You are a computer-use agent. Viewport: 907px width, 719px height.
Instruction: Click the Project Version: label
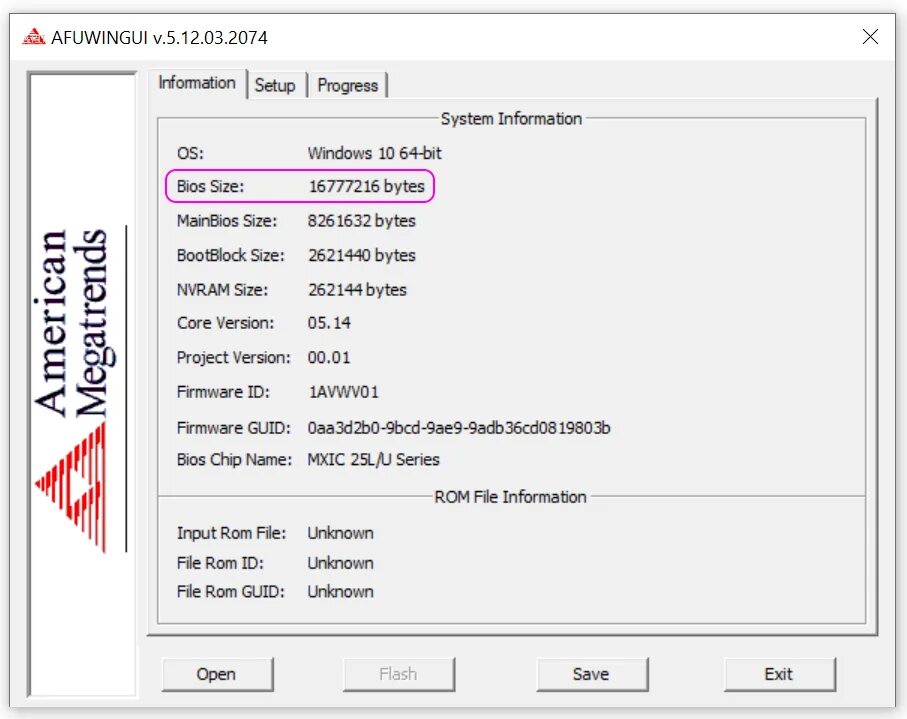coord(234,357)
